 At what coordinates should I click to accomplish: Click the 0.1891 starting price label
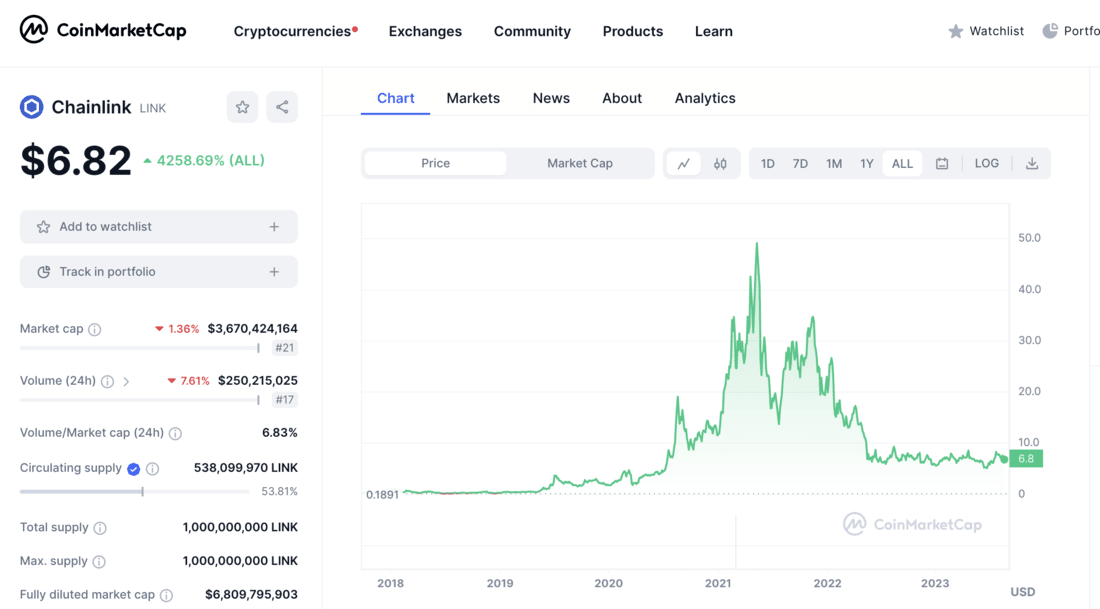[382, 495]
